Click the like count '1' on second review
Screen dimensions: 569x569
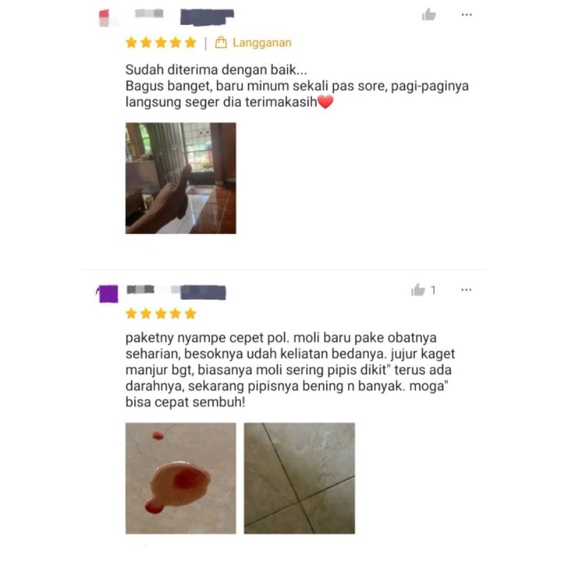433,290
